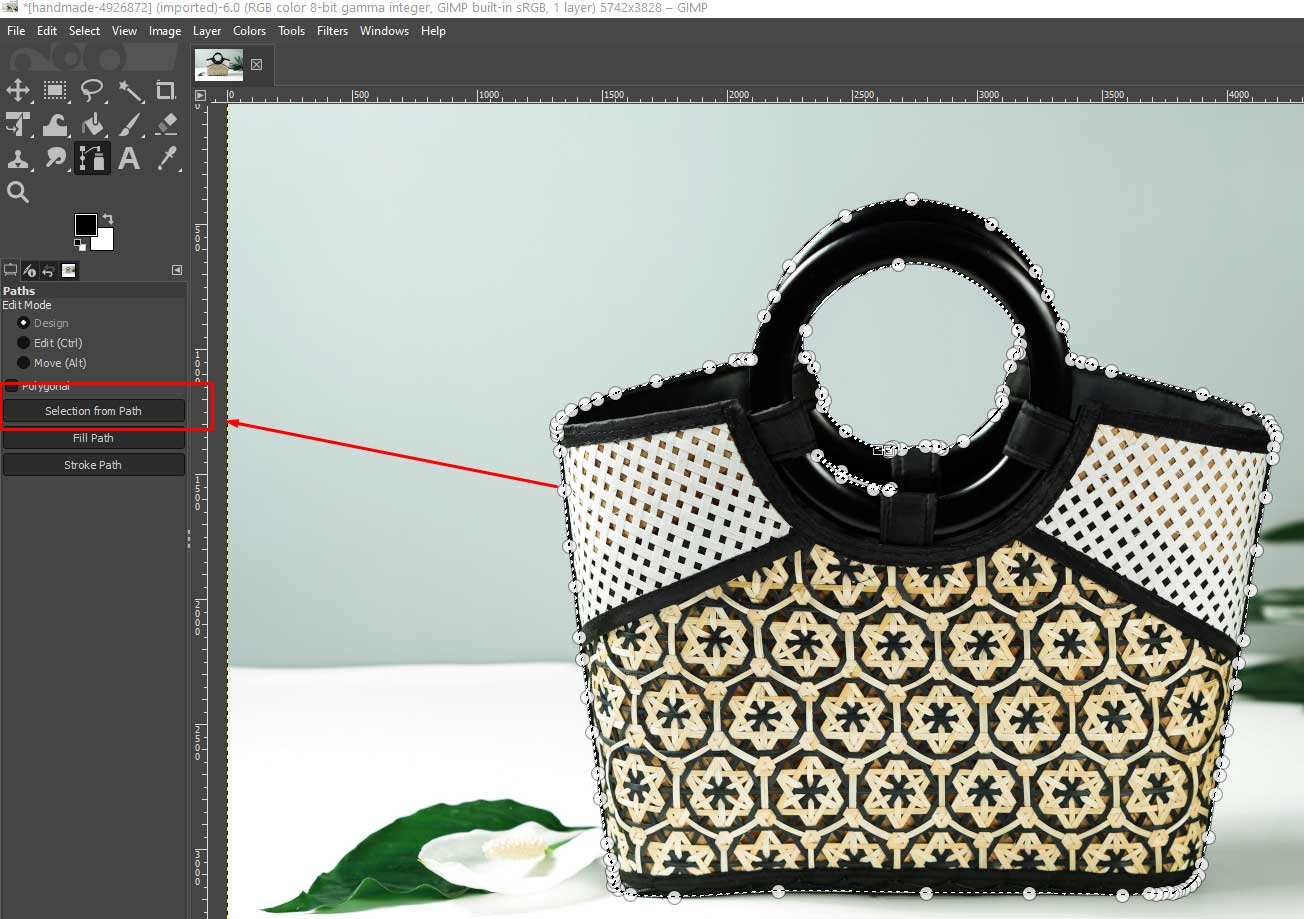Open the Colors menu
Screen dimensions: 1304x919
click(x=249, y=31)
